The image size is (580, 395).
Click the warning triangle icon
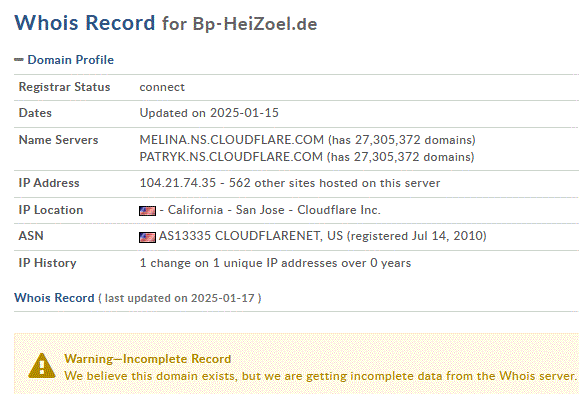point(42,366)
